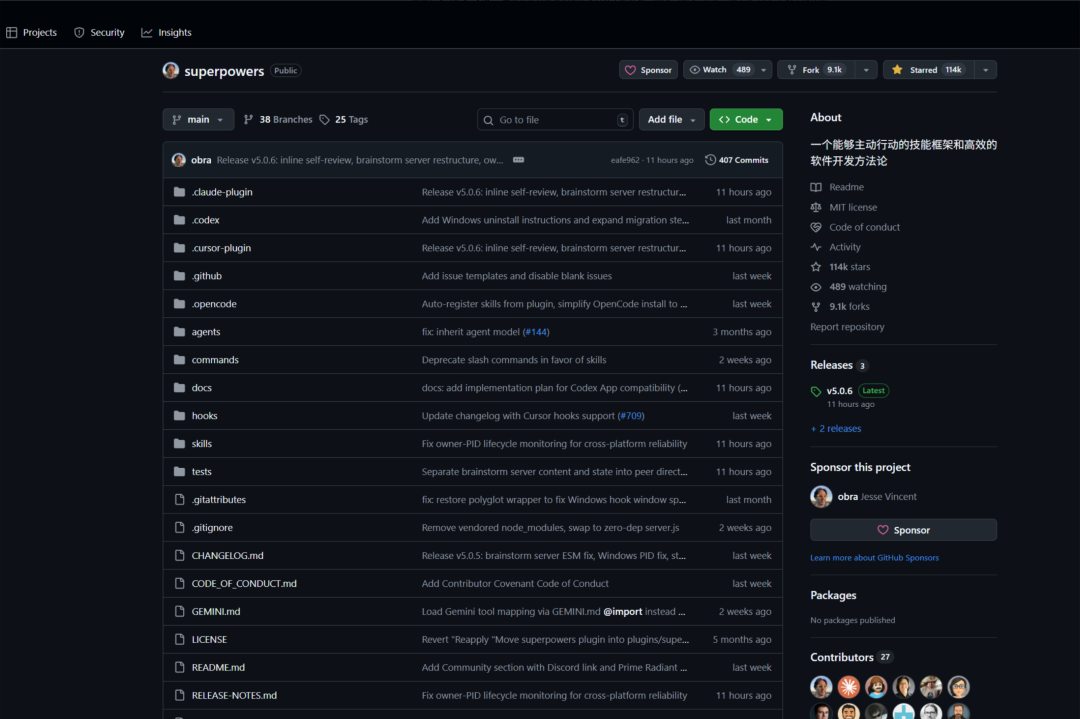The image size is (1080, 719).
Task: Click folder icon next to .codex
Action: 179,220
